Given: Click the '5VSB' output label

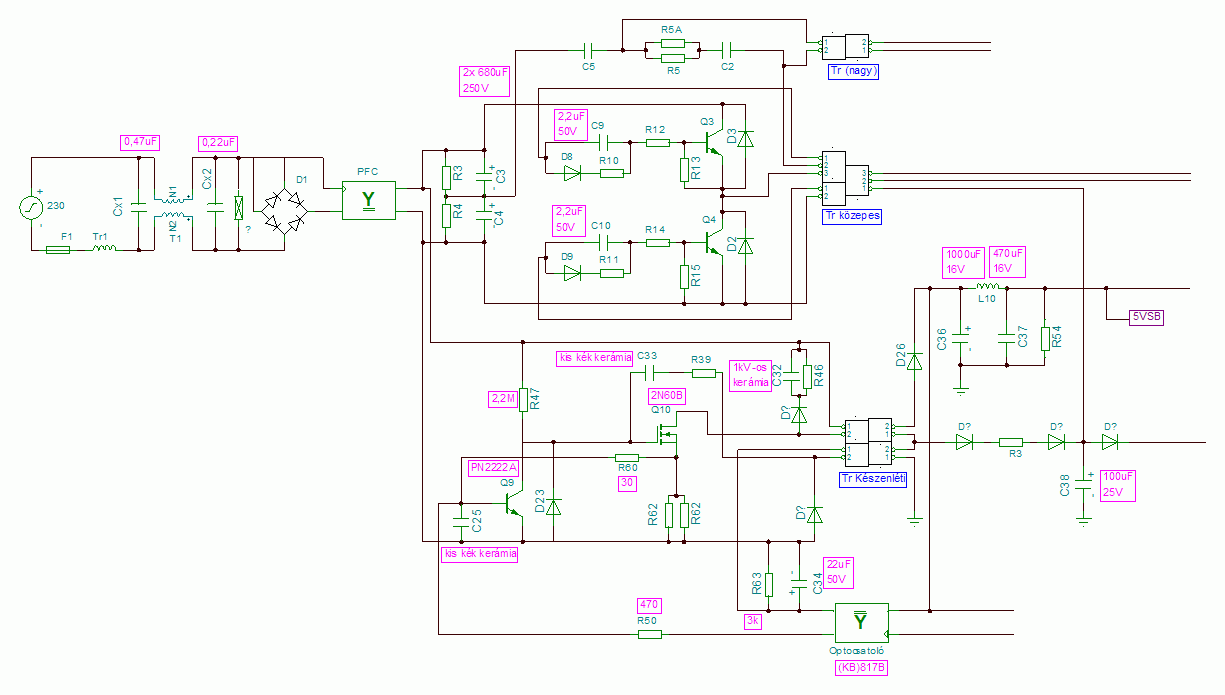Looking at the screenshot, I should [x=1146, y=318].
